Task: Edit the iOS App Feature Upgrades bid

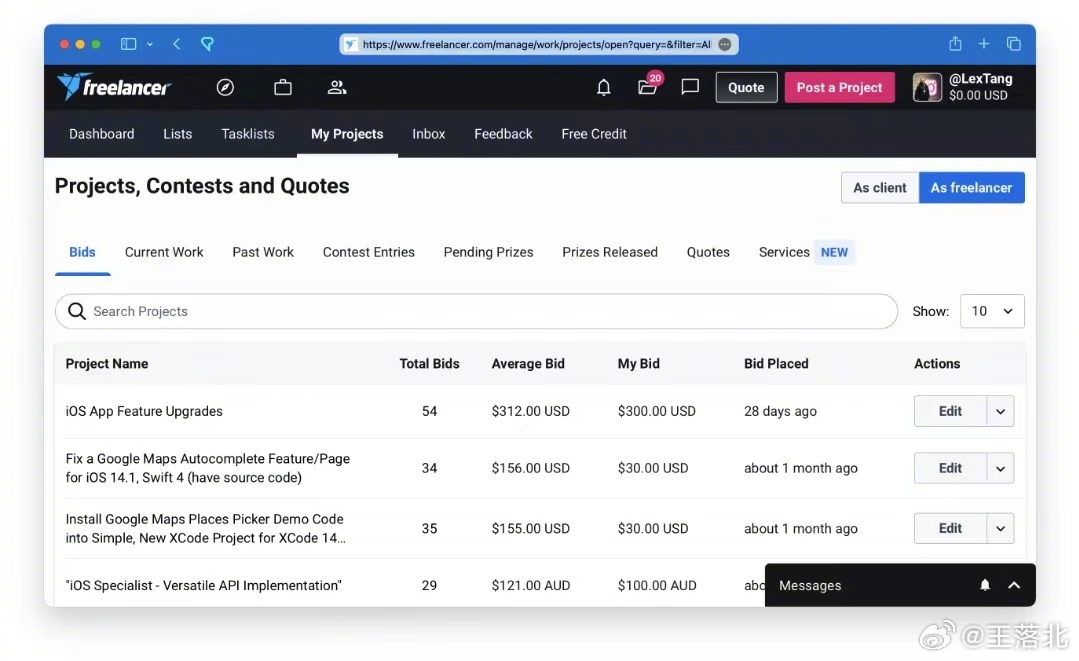Action: pos(950,411)
